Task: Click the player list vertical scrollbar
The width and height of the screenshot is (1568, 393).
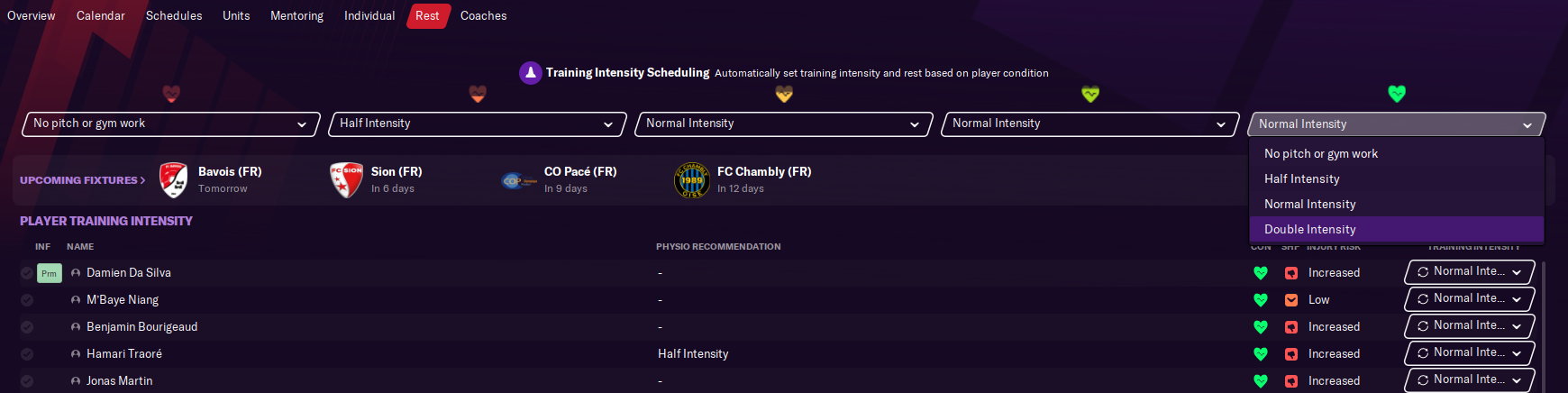Action: coord(1544,324)
